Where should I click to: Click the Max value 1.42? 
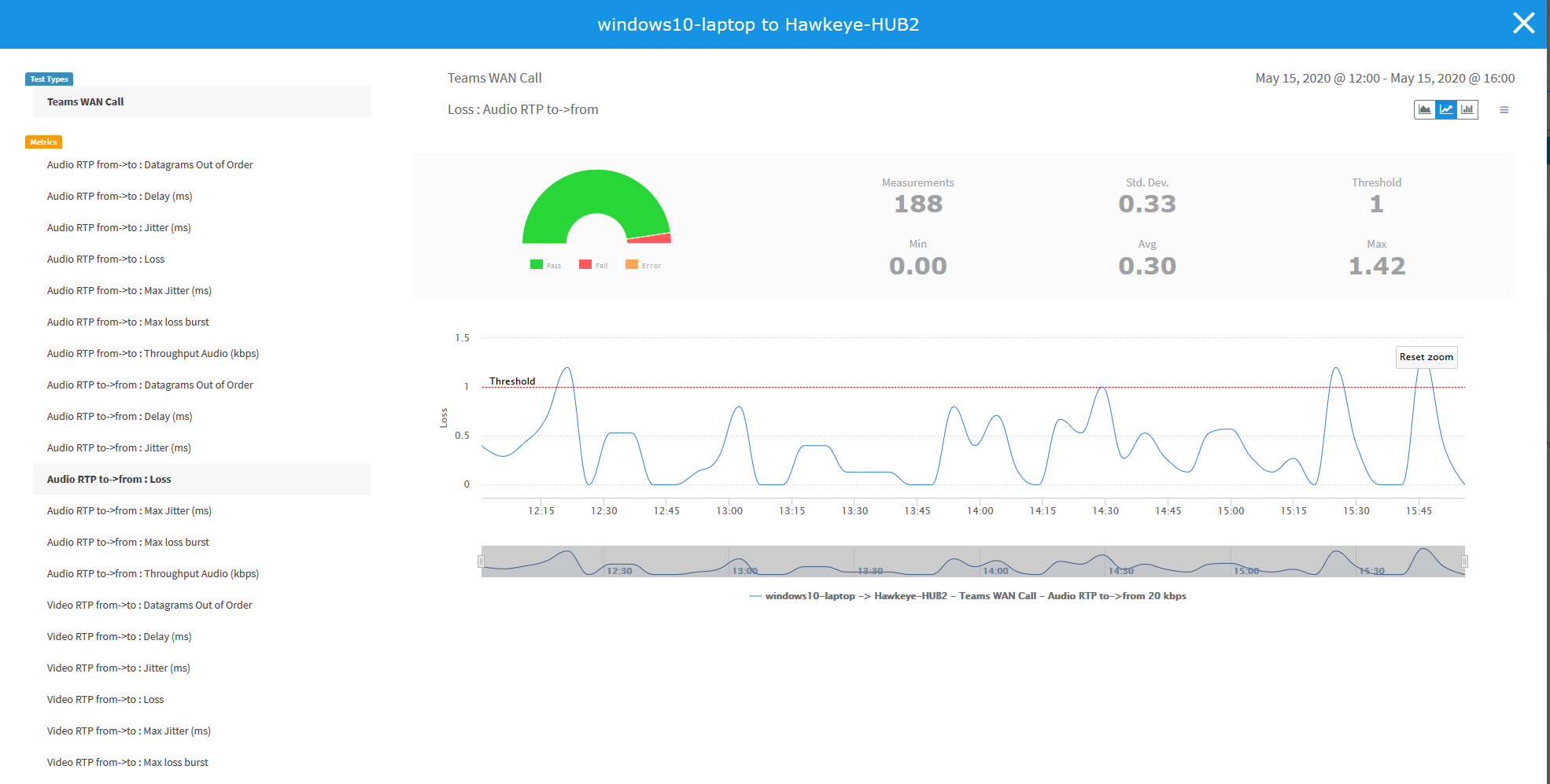pos(1377,266)
